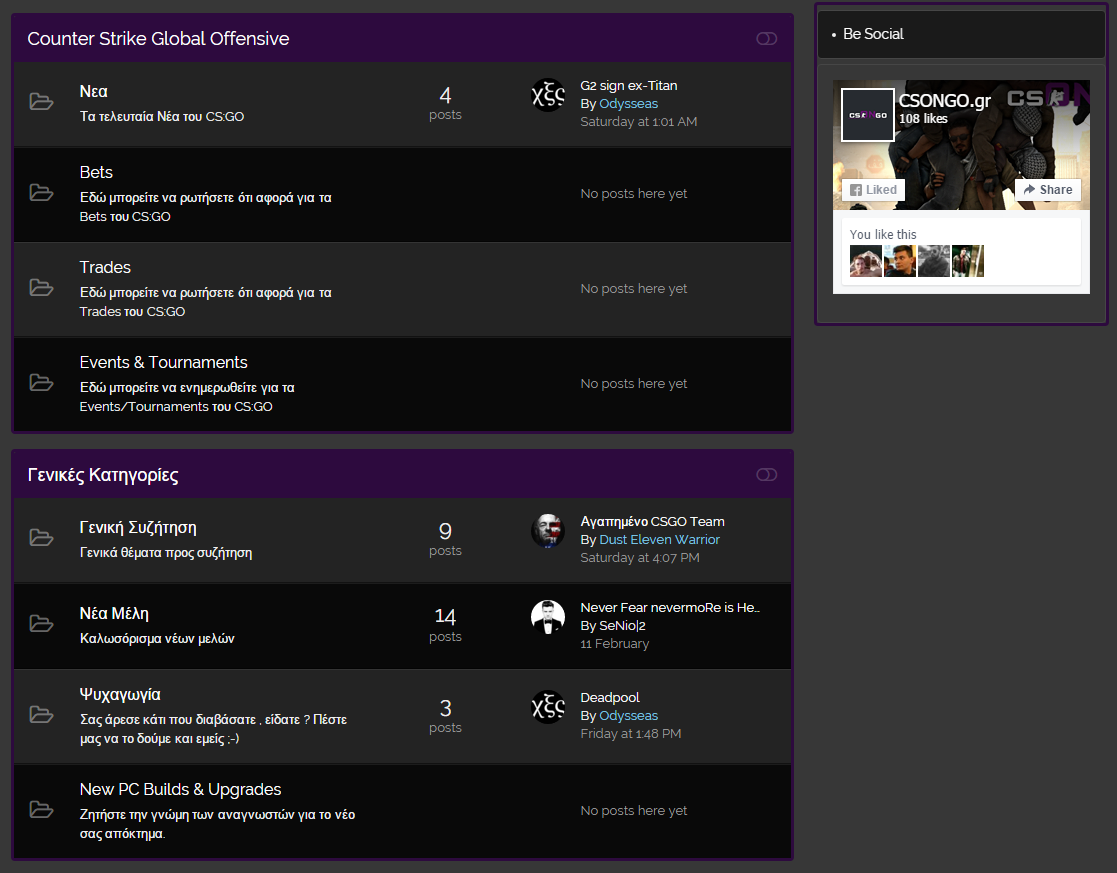Open the G2 sign ex-Titan topic
1117x873 pixels.
point(628,86)
